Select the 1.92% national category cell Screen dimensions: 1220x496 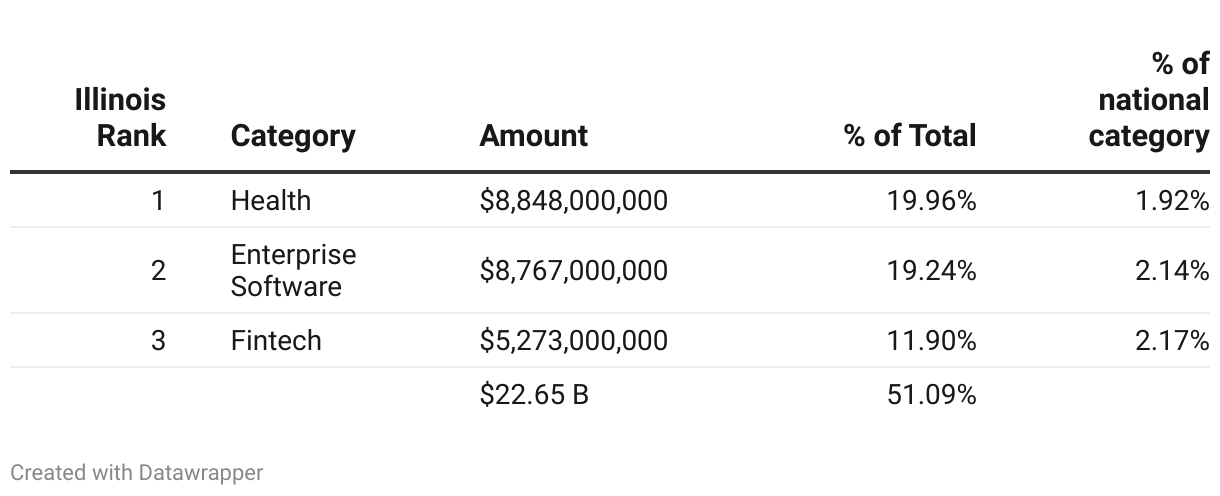point(1172,200)
